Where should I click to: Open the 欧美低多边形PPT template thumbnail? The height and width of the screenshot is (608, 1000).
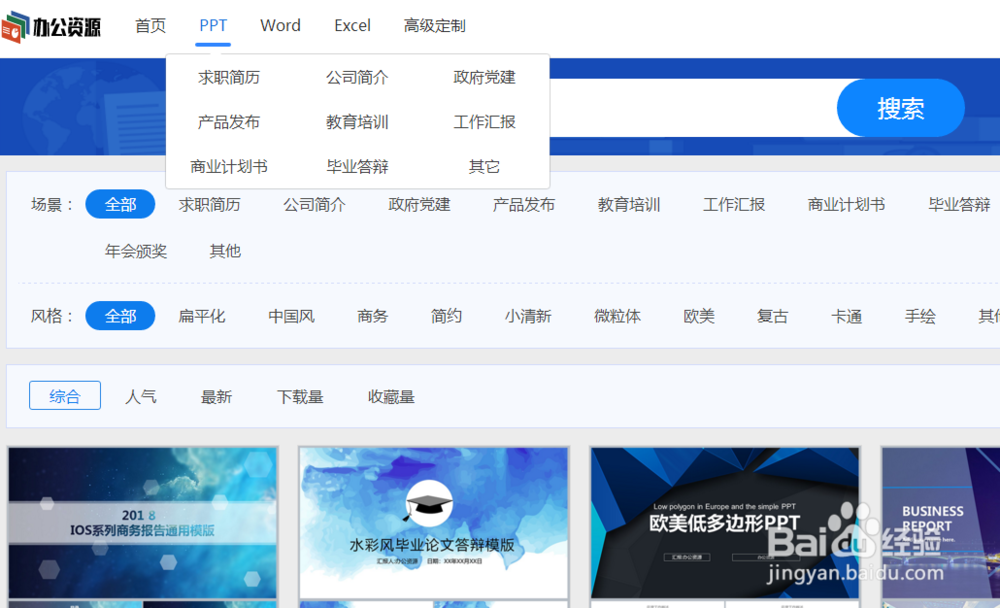[x=724, y=523]
